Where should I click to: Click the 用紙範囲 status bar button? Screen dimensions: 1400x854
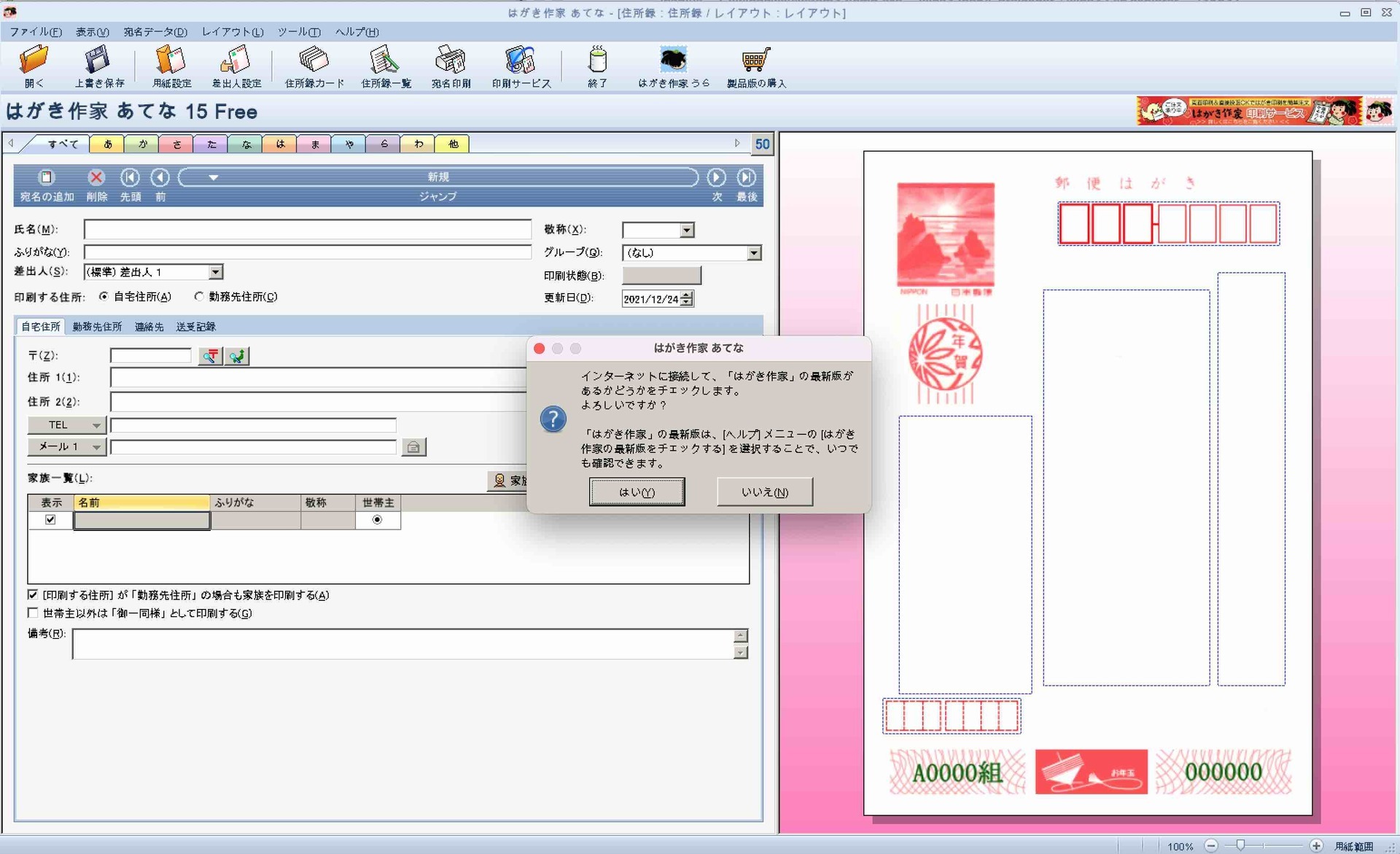(1354, 847)
